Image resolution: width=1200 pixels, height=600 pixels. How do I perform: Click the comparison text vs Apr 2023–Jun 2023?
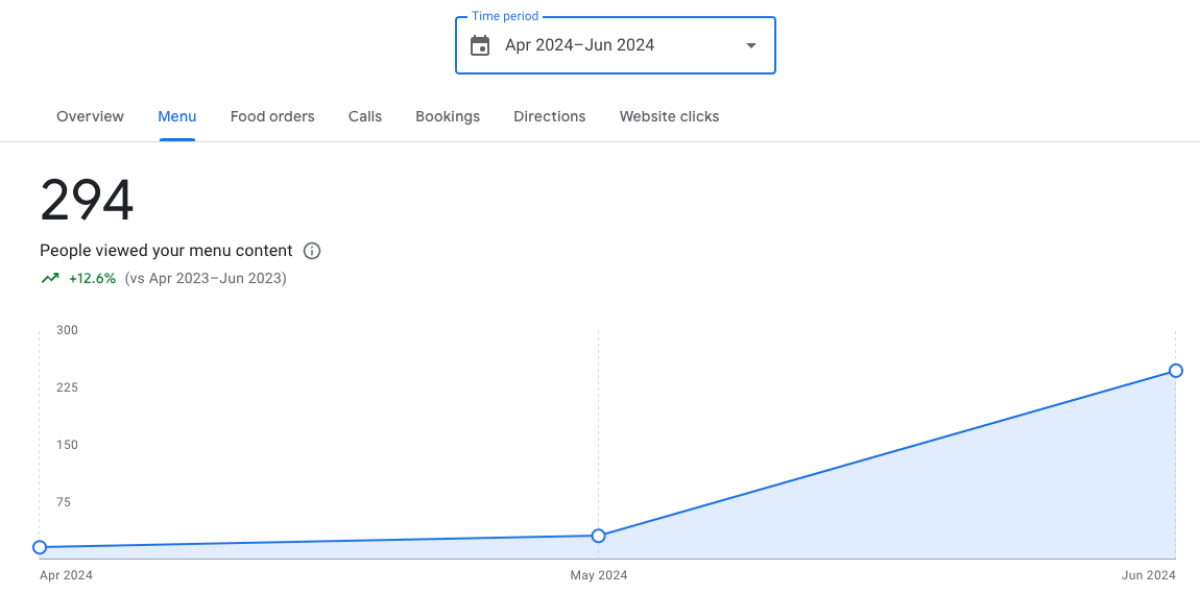[205, 278]
